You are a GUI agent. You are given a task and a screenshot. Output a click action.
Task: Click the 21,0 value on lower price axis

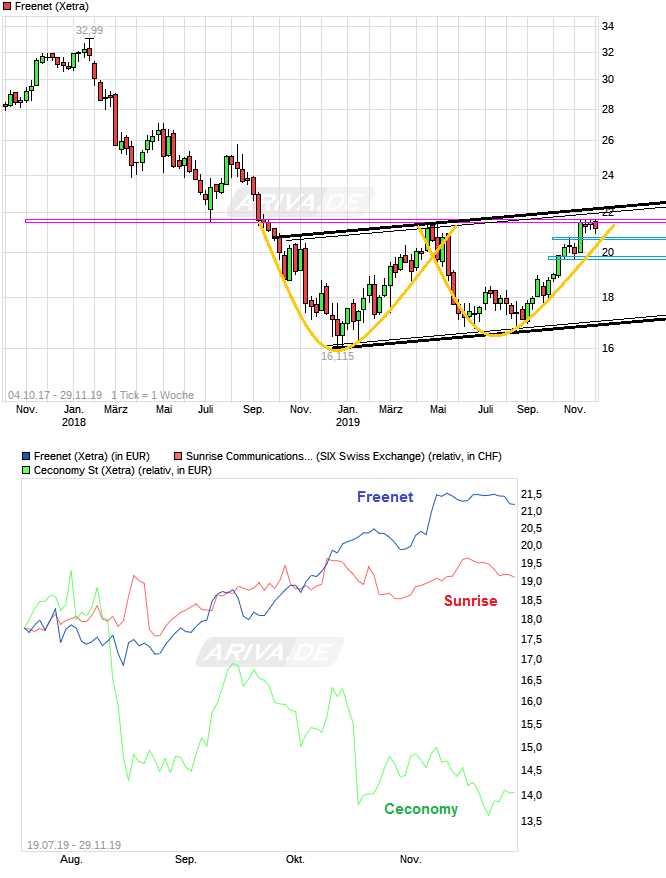[x=532, y=511]
